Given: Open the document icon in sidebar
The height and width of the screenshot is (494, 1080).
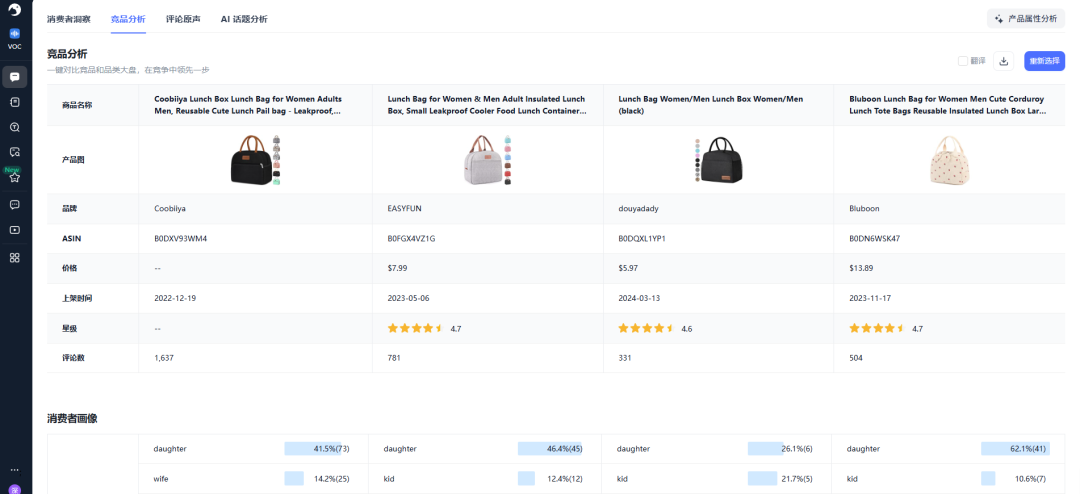Looking at the screenshot, I should 15,101.
